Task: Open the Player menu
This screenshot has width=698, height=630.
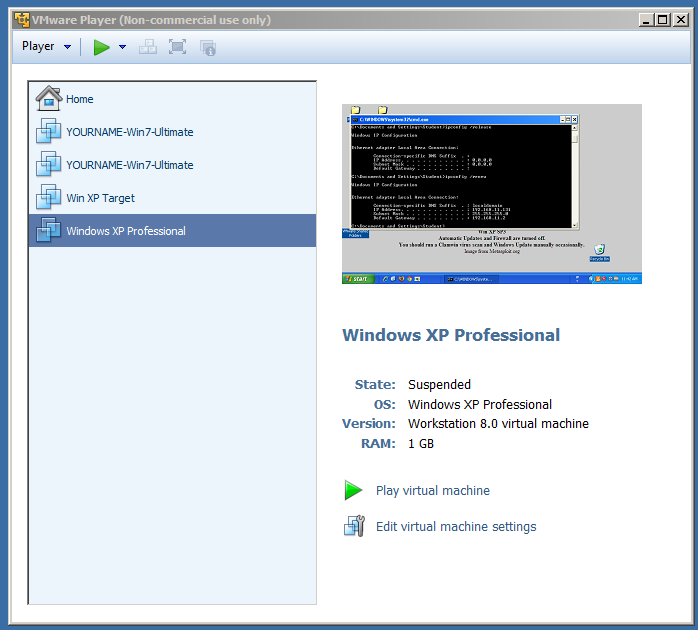Action: pyautogui.click(x=46, y=46)
